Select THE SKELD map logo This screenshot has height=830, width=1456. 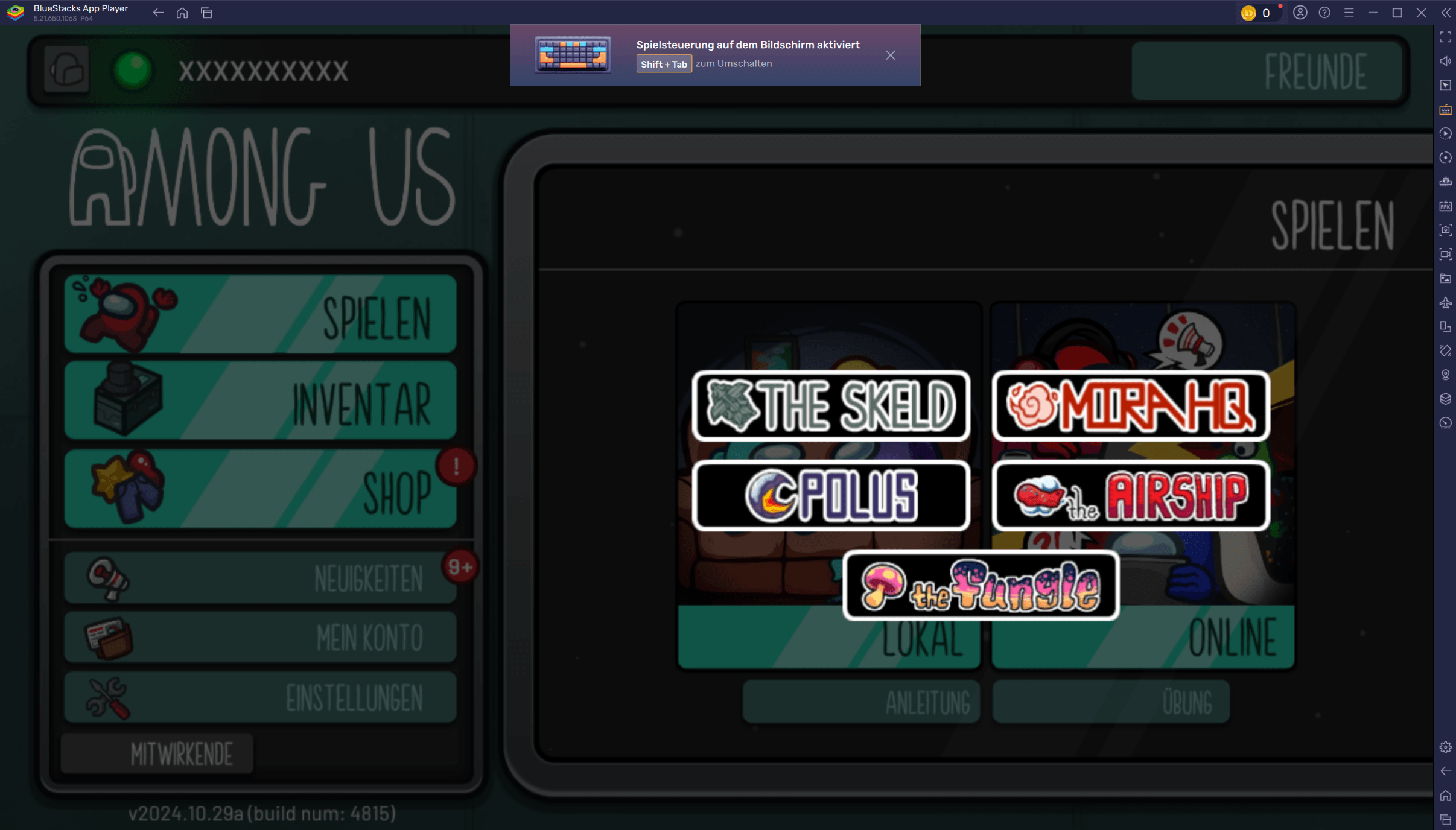click(x=831, y=406)
